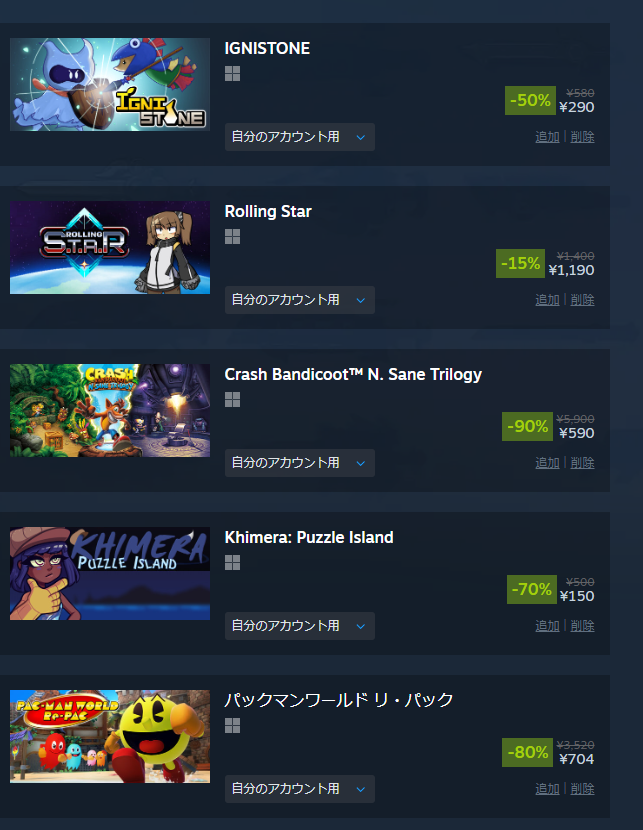Screen dimensions: 643x830
Task: Remove Rolling Star using 削除
Action: 582,300
